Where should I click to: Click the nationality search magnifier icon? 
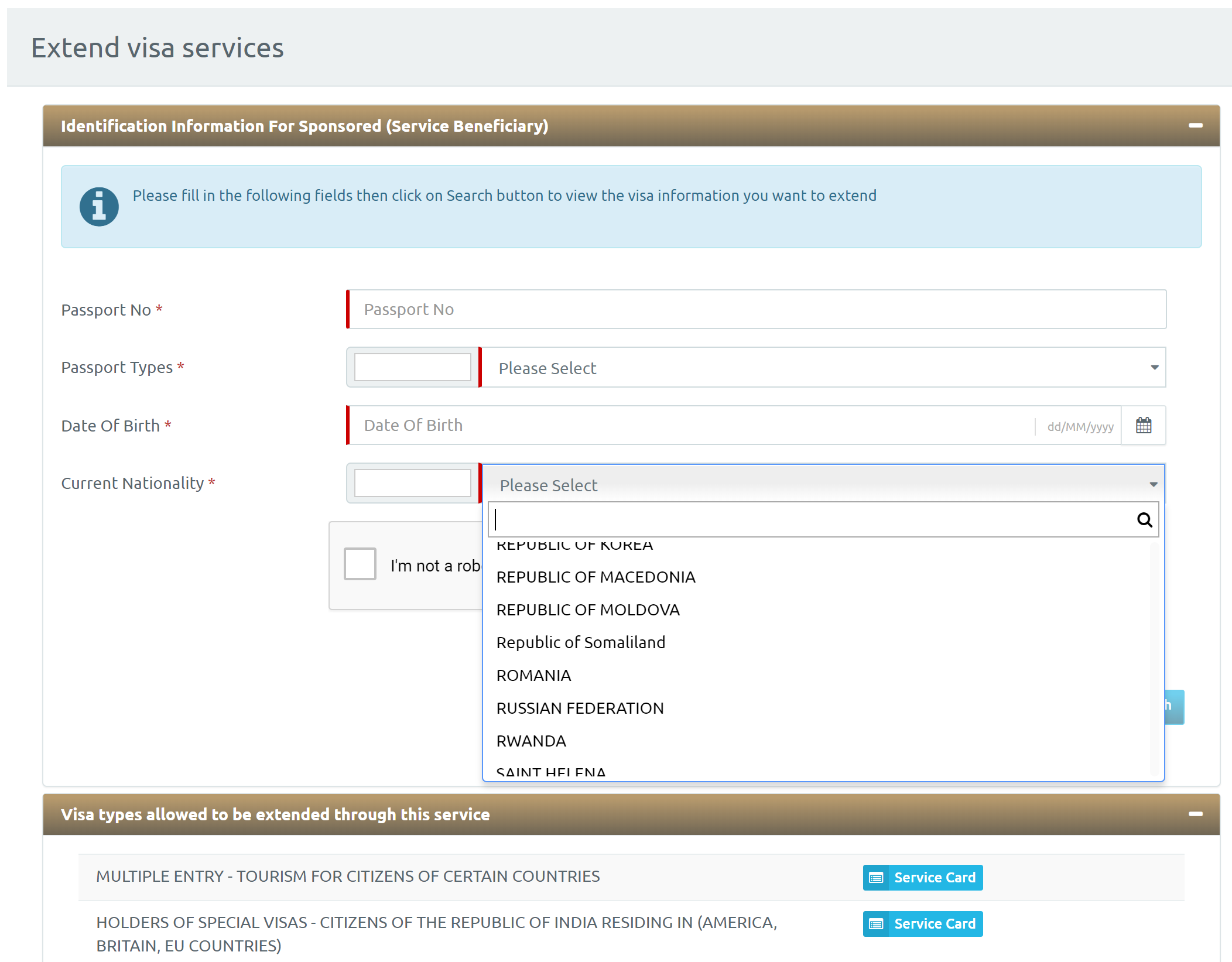1144,520
